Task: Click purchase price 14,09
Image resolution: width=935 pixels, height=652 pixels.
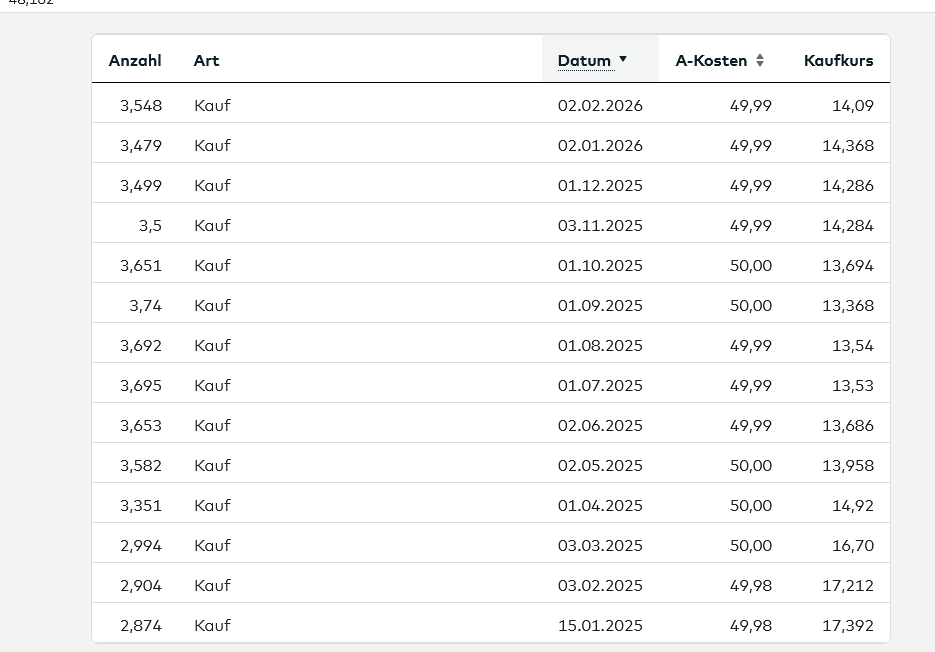Action: pyautogui.click(x=853, y=106)
